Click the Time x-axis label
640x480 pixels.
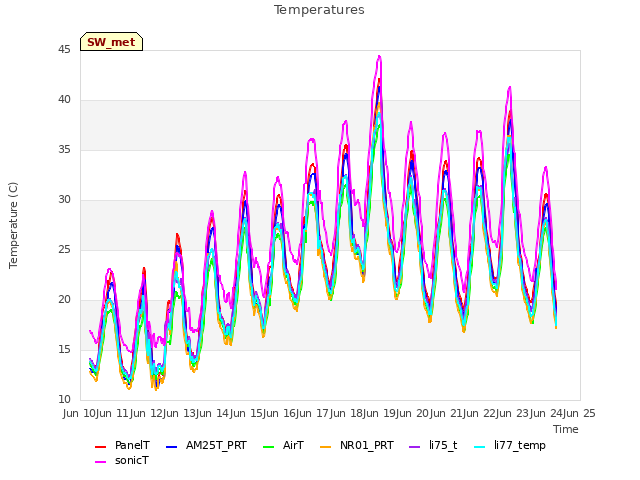coord(566,429)
